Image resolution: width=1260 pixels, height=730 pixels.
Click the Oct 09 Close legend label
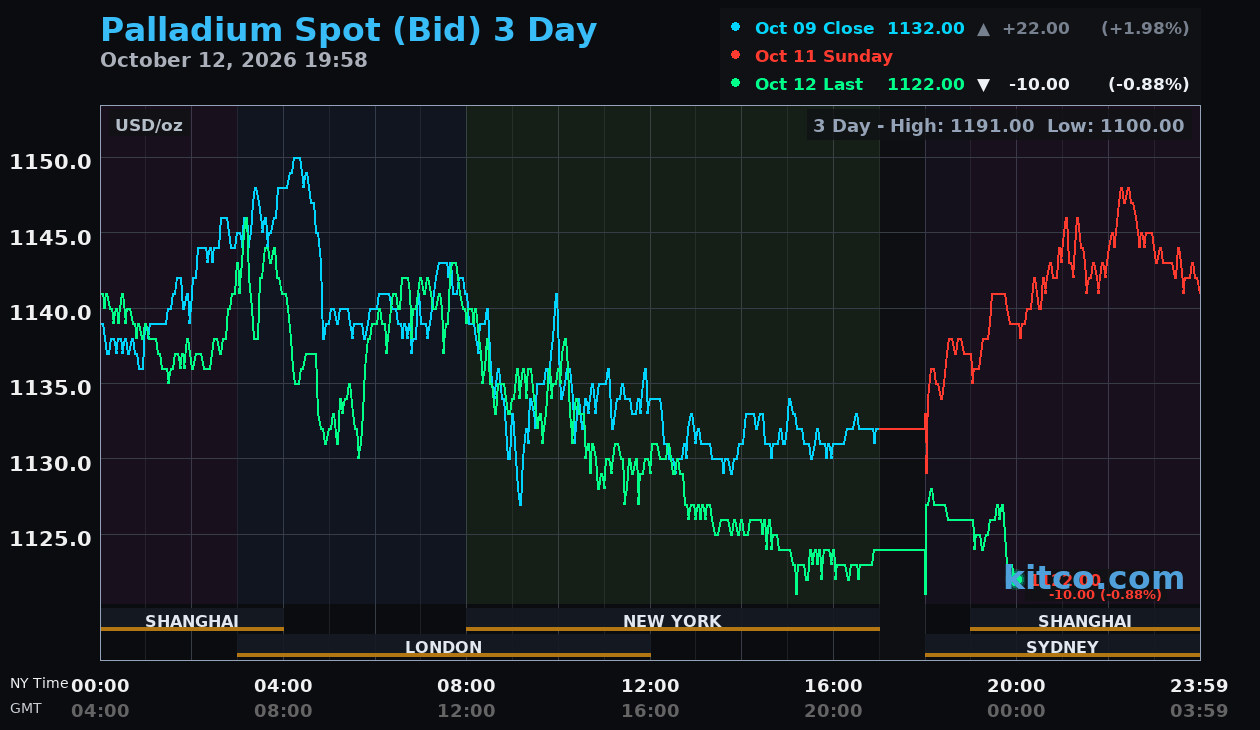(x=814, y=28)
